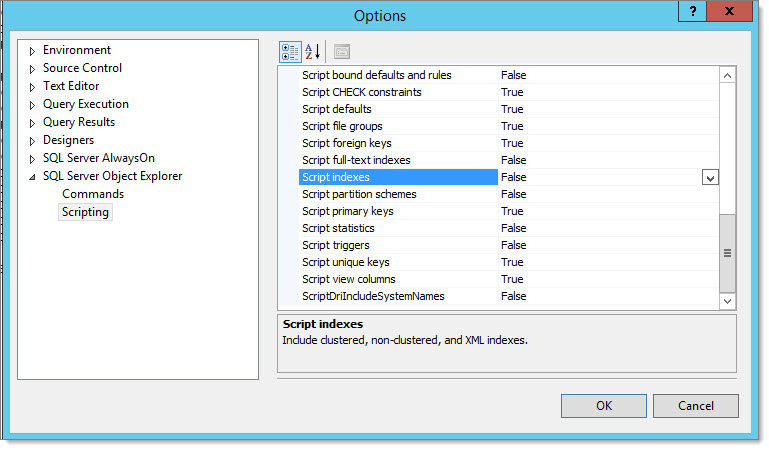Click the Cancel button

pos(695,406)
